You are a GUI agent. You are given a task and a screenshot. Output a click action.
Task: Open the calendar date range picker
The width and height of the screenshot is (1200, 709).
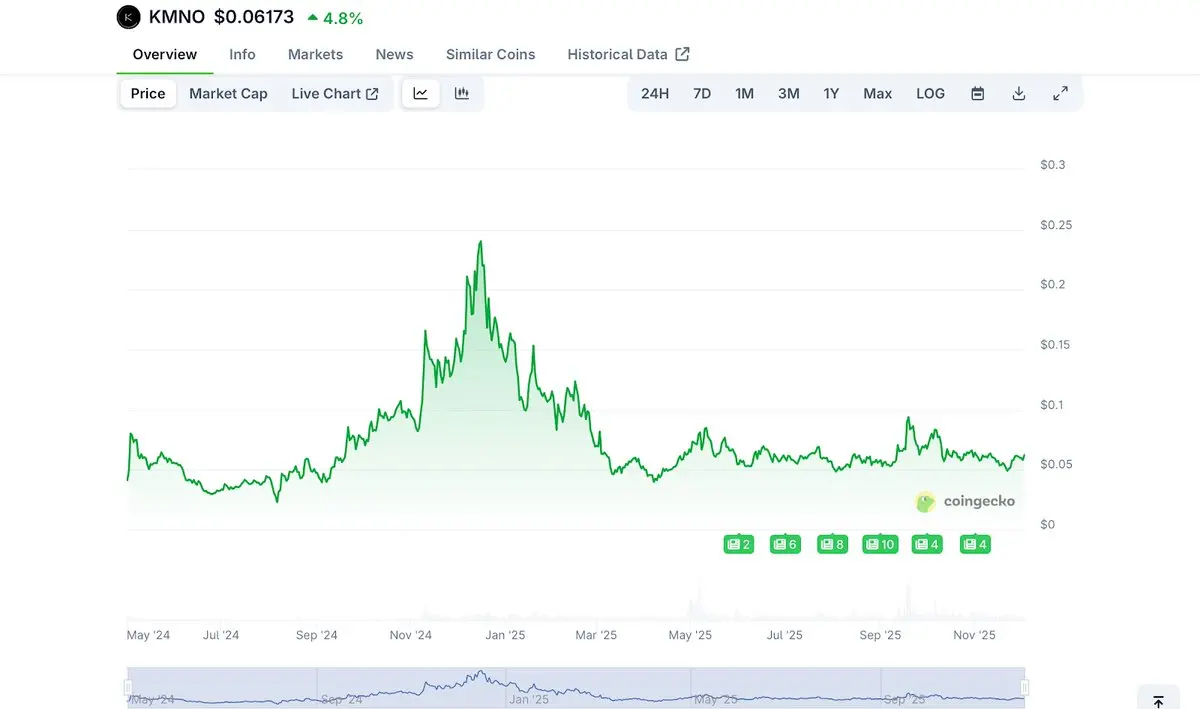click(978, 94)
